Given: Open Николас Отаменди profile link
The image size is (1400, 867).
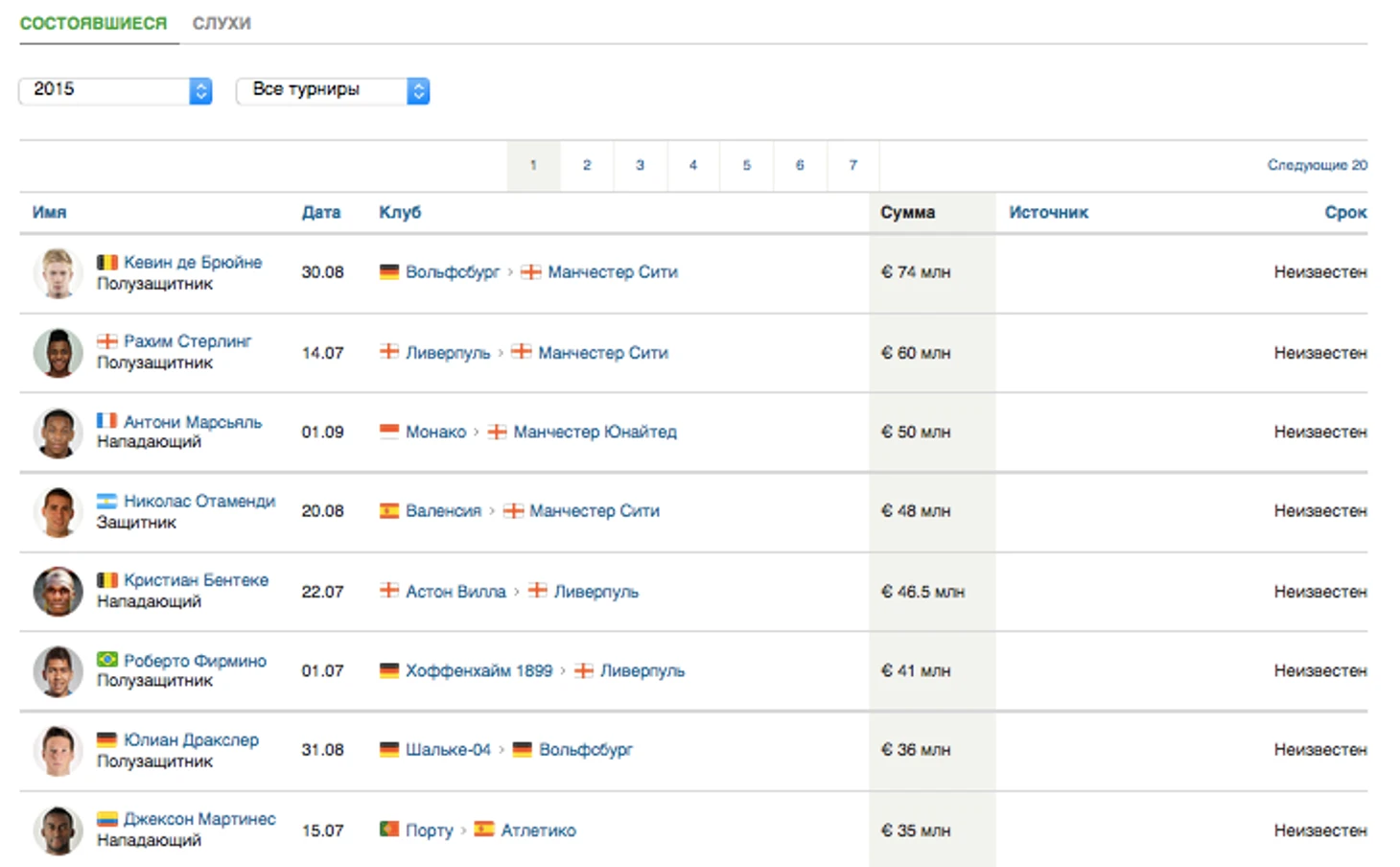Looking at the screenshot, I should [199, 502].
